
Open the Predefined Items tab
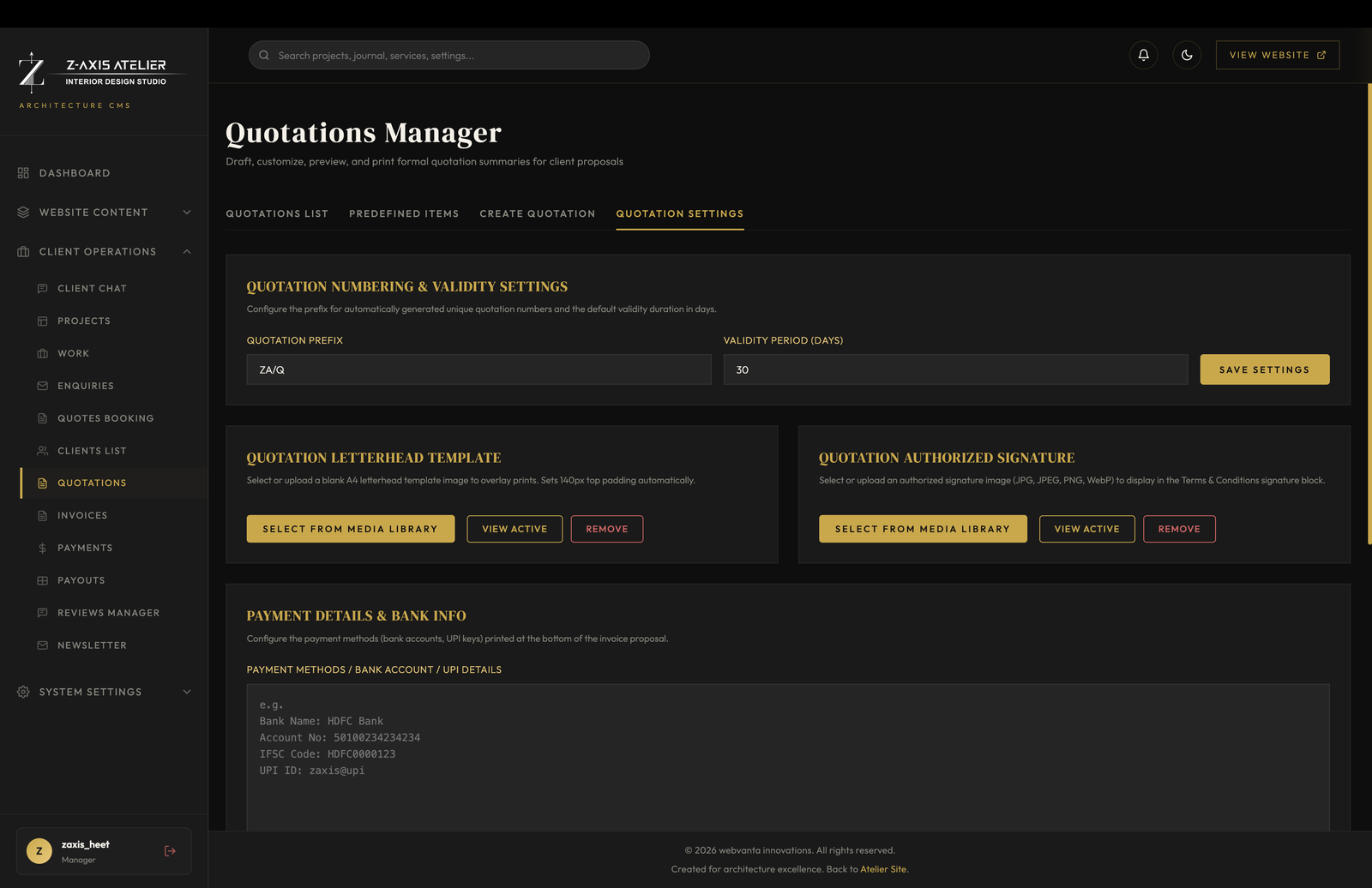pyautogui.click(x=404, y=214)
